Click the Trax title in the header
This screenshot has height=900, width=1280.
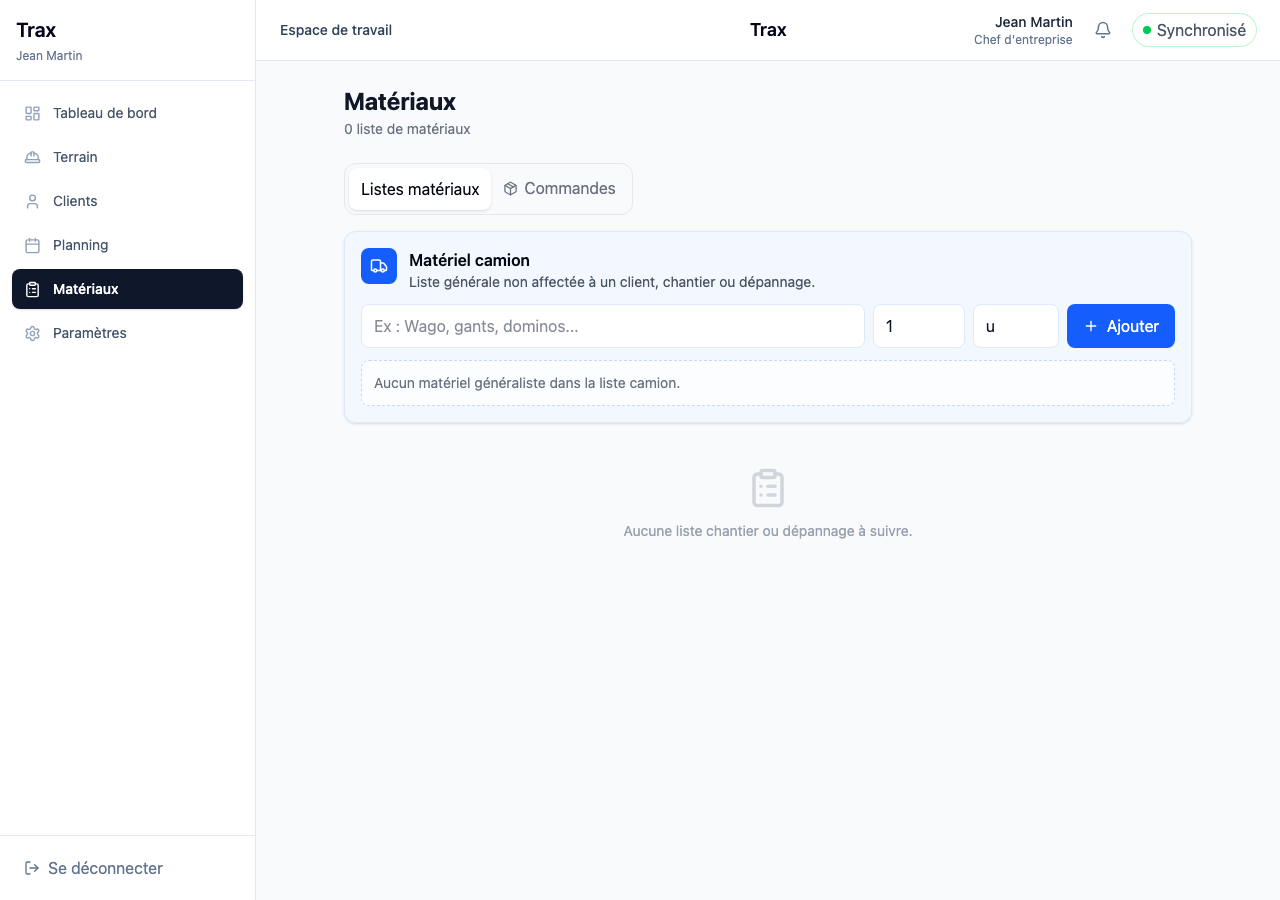point(768,30)
